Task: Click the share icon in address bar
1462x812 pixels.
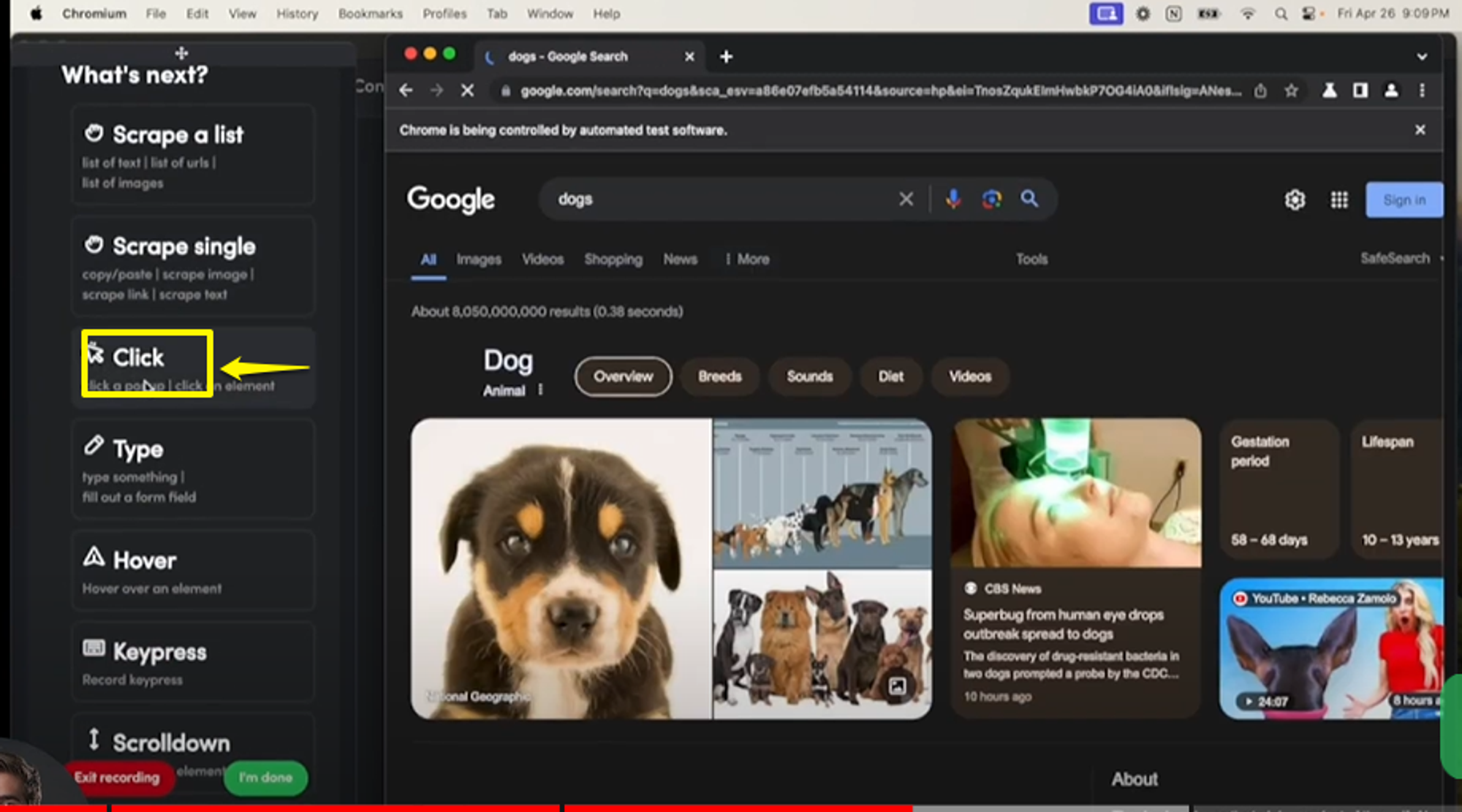Action: coord(1260,91)
